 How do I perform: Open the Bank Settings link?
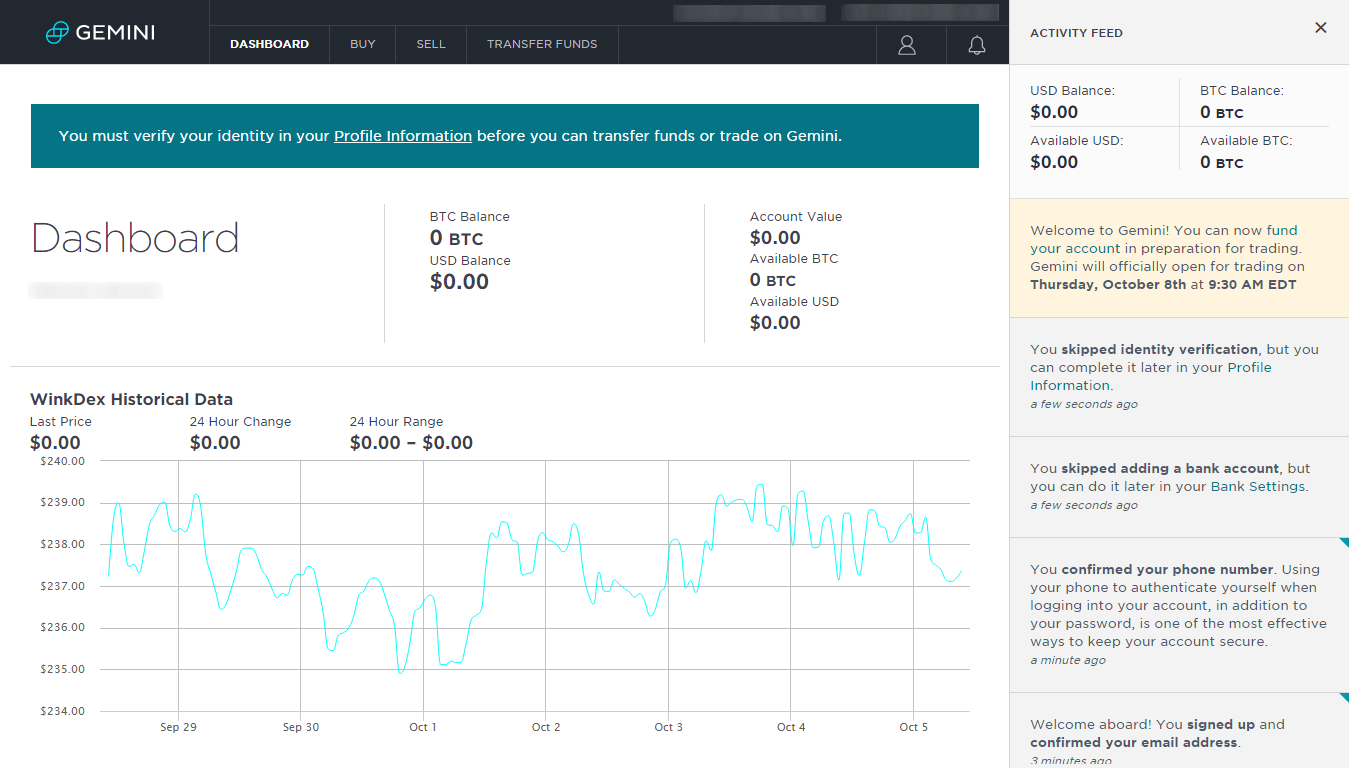pyautogui.click(x=1257, y=486)
